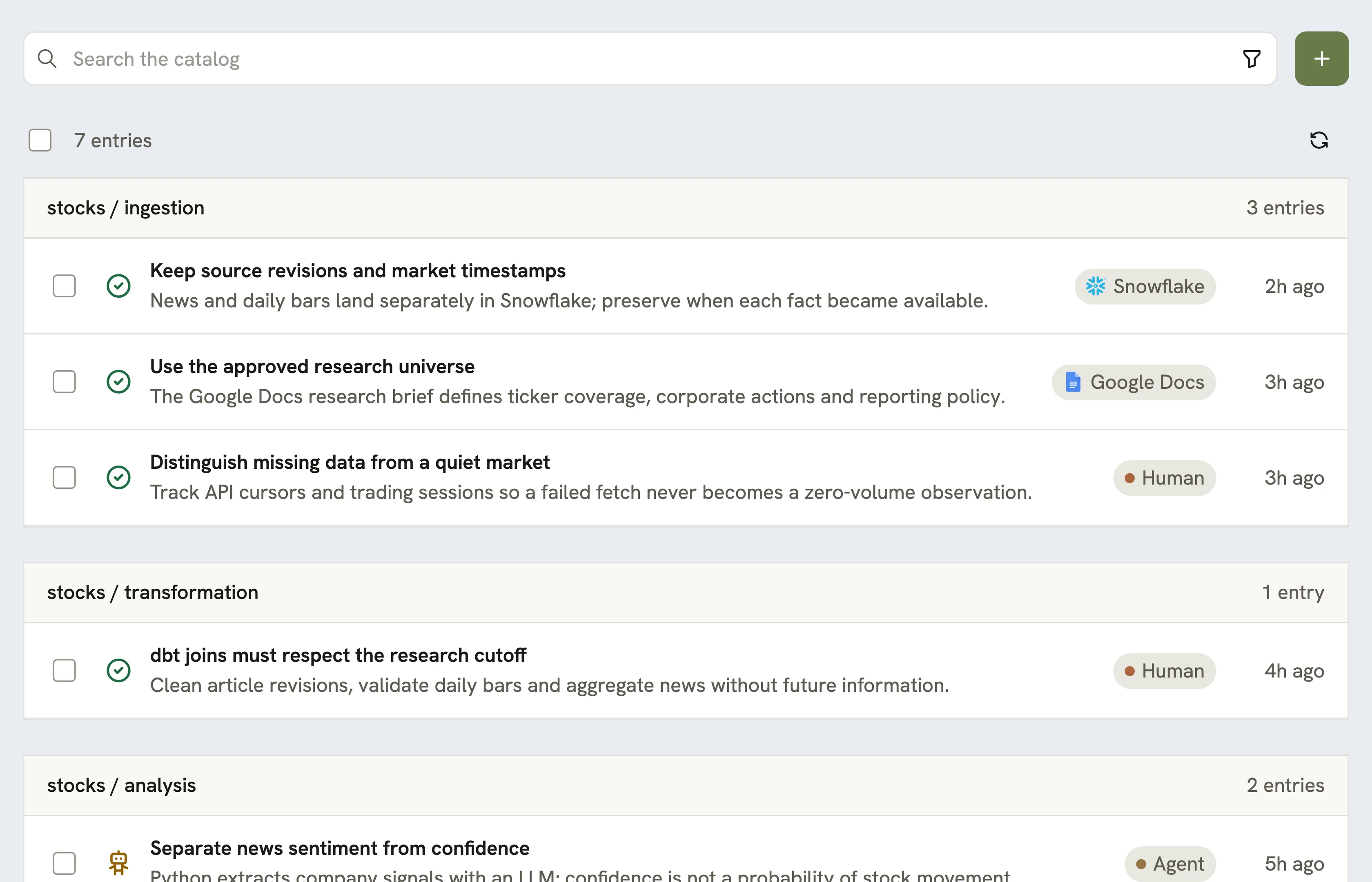Refresh the catalog entries list
This screenshot has width=1372, height=882.
coord(1319,140)
